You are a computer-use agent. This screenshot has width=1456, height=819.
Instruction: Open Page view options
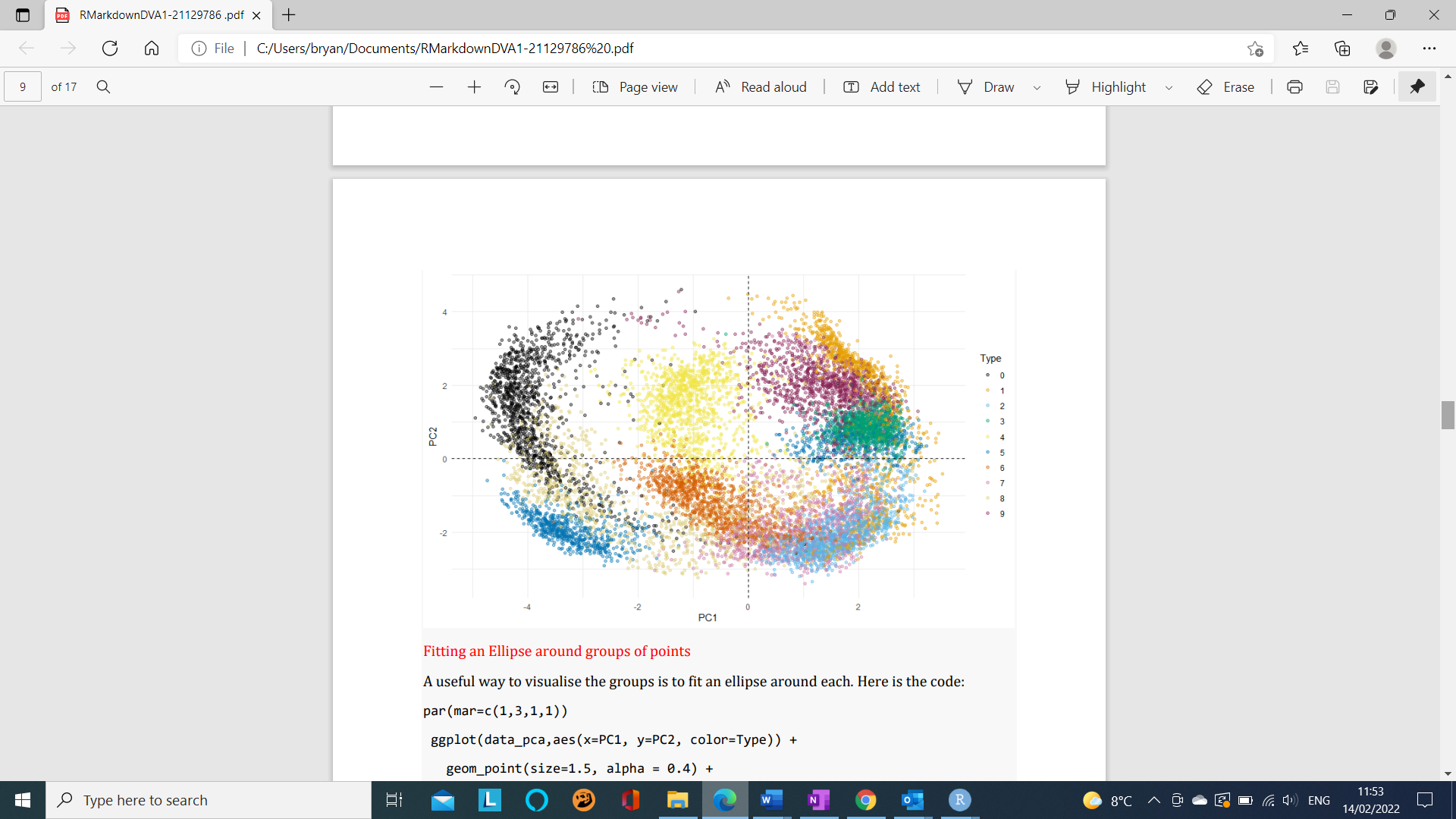point(635,86)
